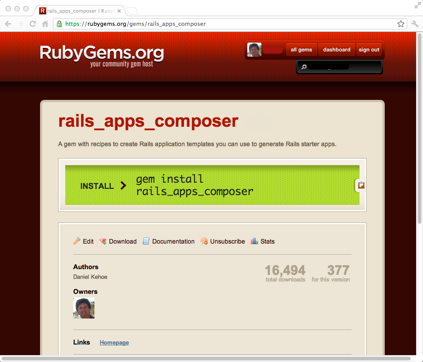Go to the dashboard
The image size is (423, 362).
pyautogui.click(x=336, y=50)
